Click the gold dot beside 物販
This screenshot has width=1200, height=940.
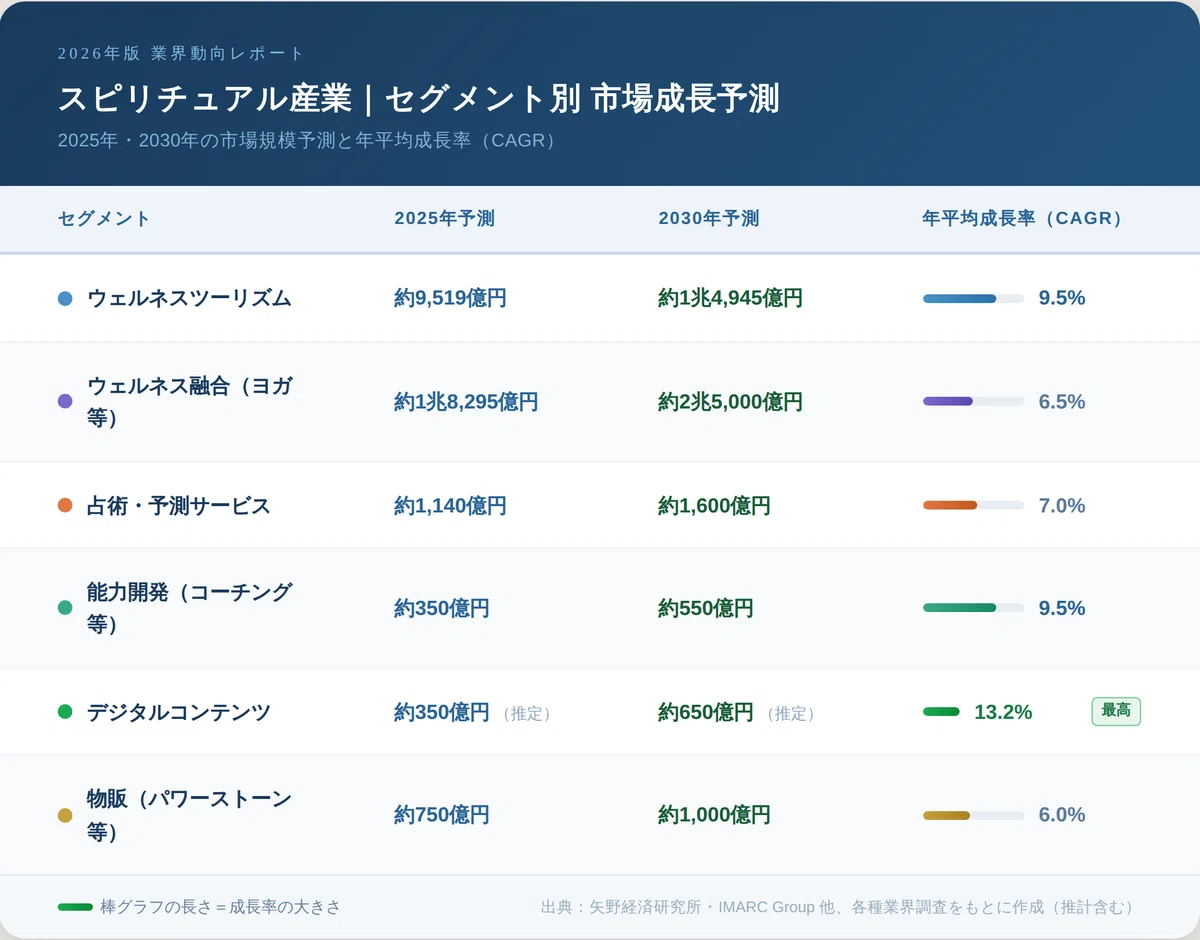point(65,815)
